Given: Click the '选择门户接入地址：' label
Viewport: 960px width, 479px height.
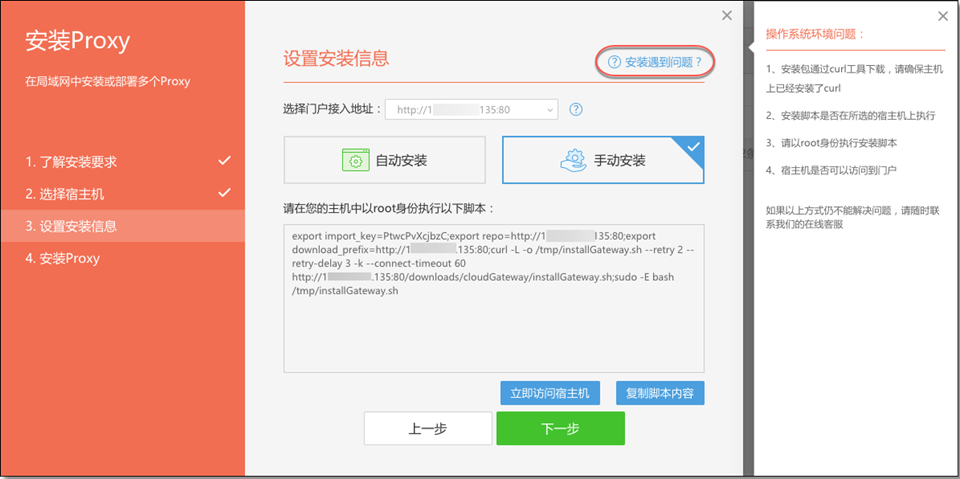Looking at the screenshot, I should point(332,110).
